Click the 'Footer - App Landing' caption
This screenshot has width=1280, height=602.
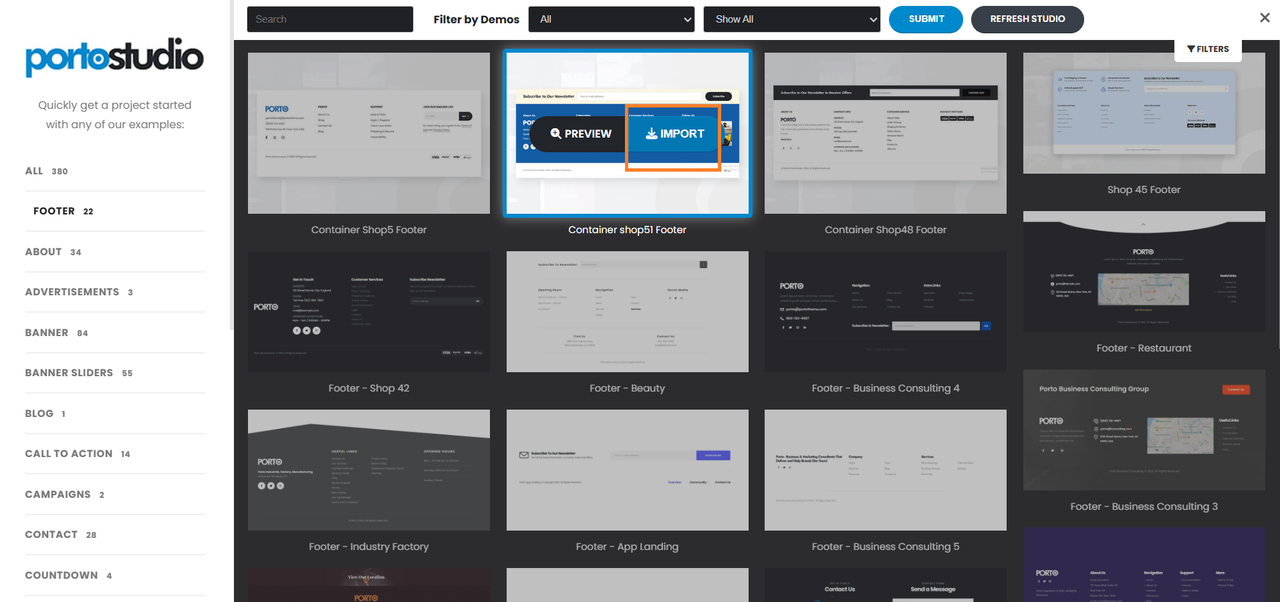click(627, 547)
